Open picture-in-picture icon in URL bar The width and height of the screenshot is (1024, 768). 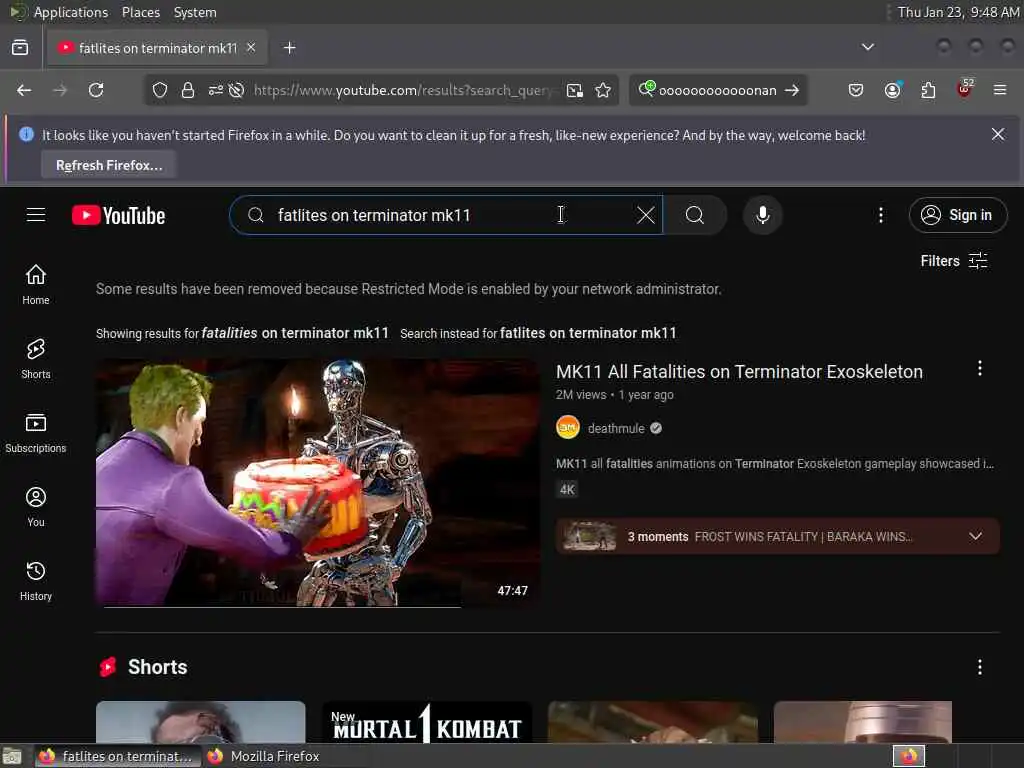pyautogui.click(x=575, y=90)
